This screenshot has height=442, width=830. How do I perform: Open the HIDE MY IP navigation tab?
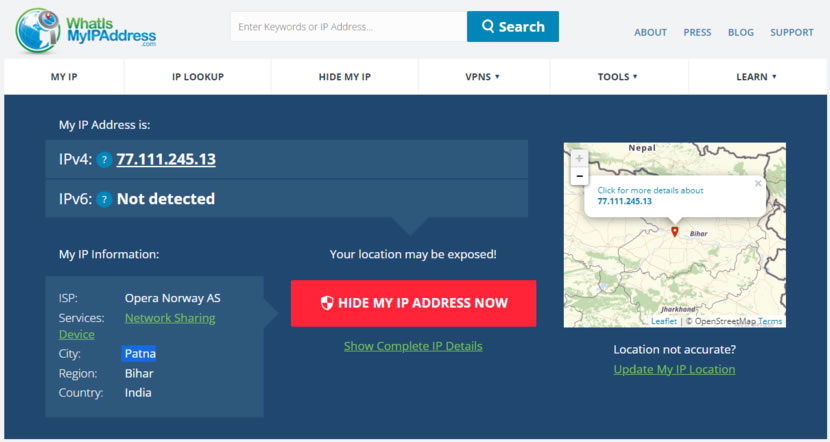pos(345,77)
